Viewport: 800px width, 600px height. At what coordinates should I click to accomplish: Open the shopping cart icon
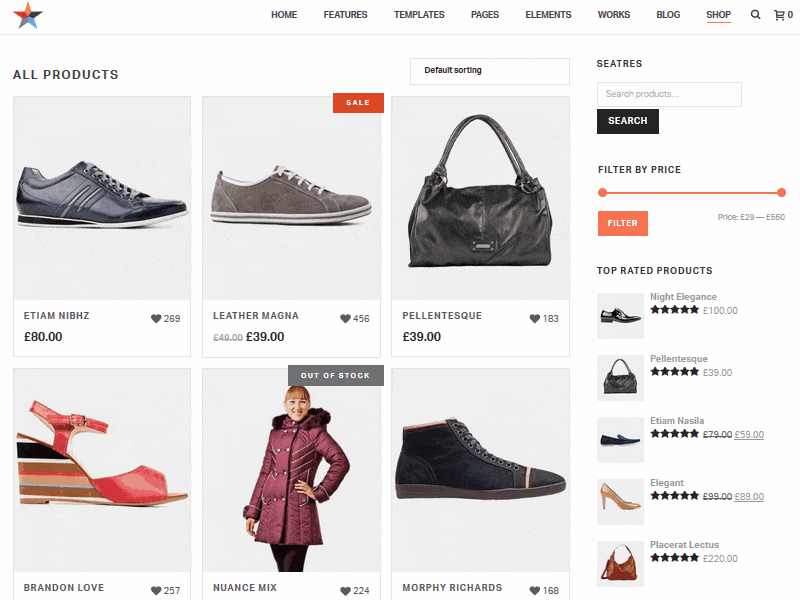click(x=779, y=15)
